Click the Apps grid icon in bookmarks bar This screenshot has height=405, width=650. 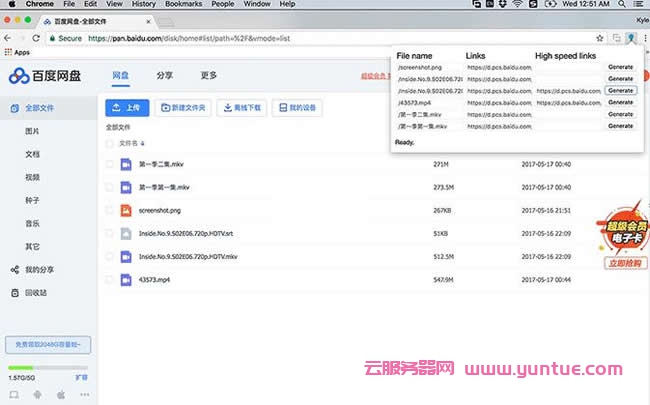9,51
